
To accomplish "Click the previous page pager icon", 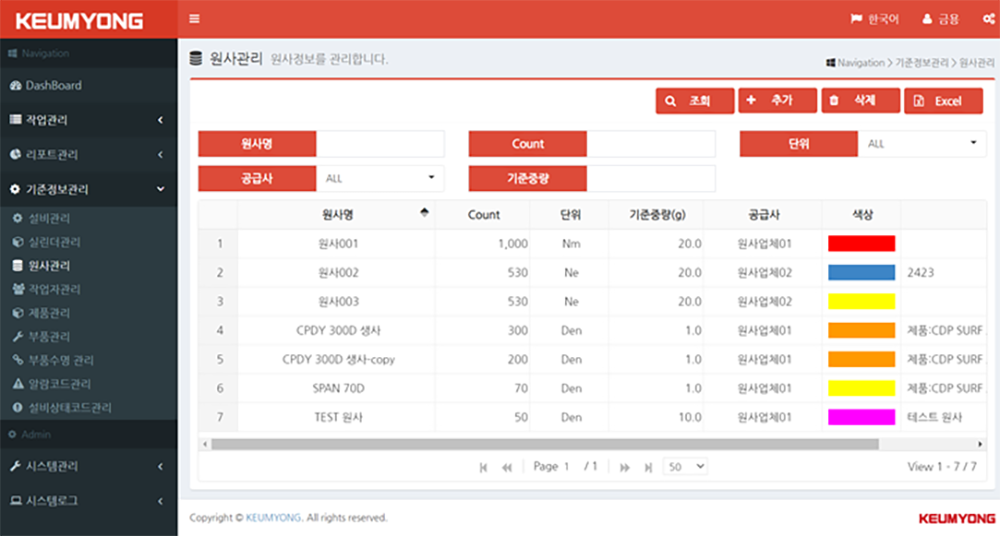I will click(x=507, y=467).
